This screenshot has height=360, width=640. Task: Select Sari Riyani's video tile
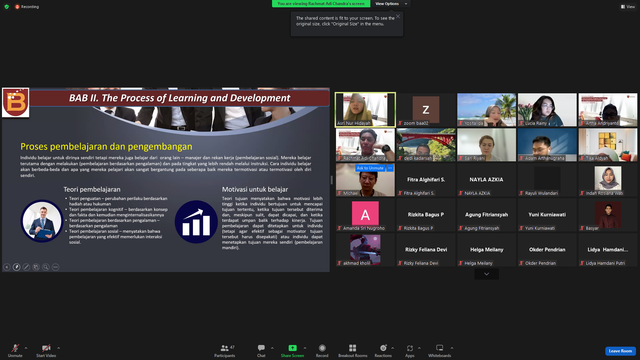pyautogui.click(x=487, y=144)
